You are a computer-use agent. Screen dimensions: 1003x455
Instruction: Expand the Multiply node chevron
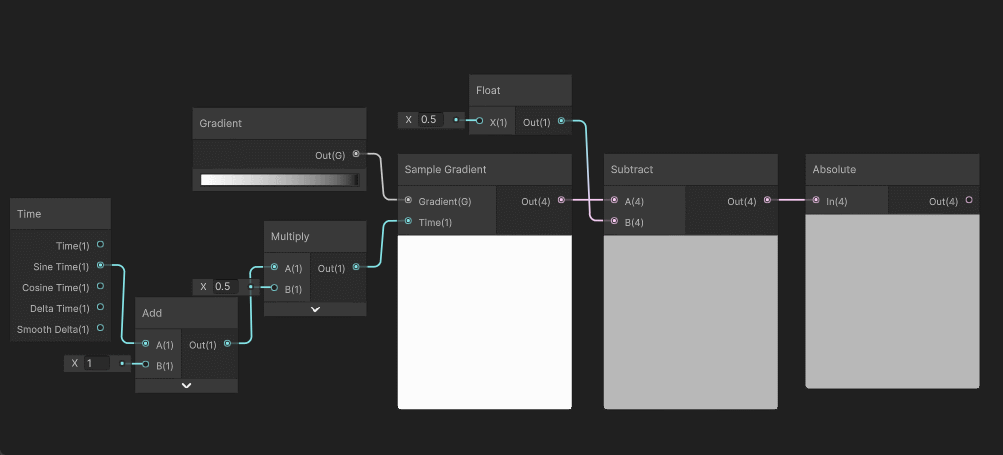[x=315, y=309]
